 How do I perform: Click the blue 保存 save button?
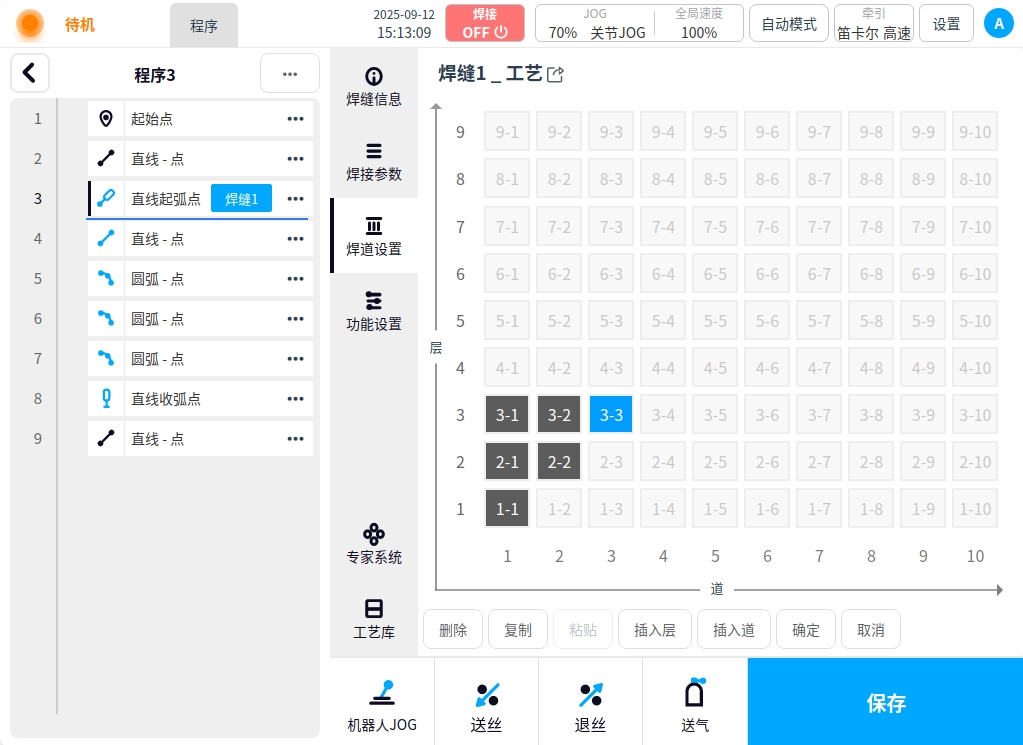click(x=885, y=702)
